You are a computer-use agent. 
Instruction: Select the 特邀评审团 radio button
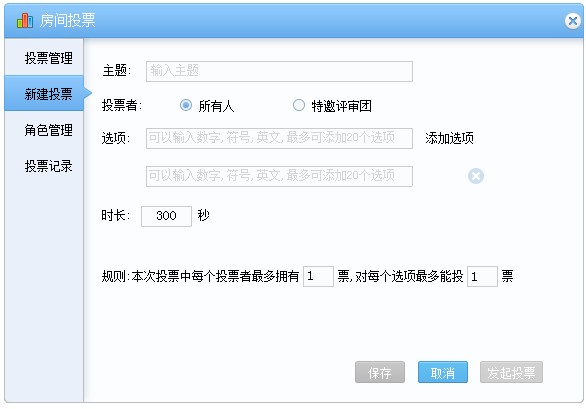(x=299, y=105)
